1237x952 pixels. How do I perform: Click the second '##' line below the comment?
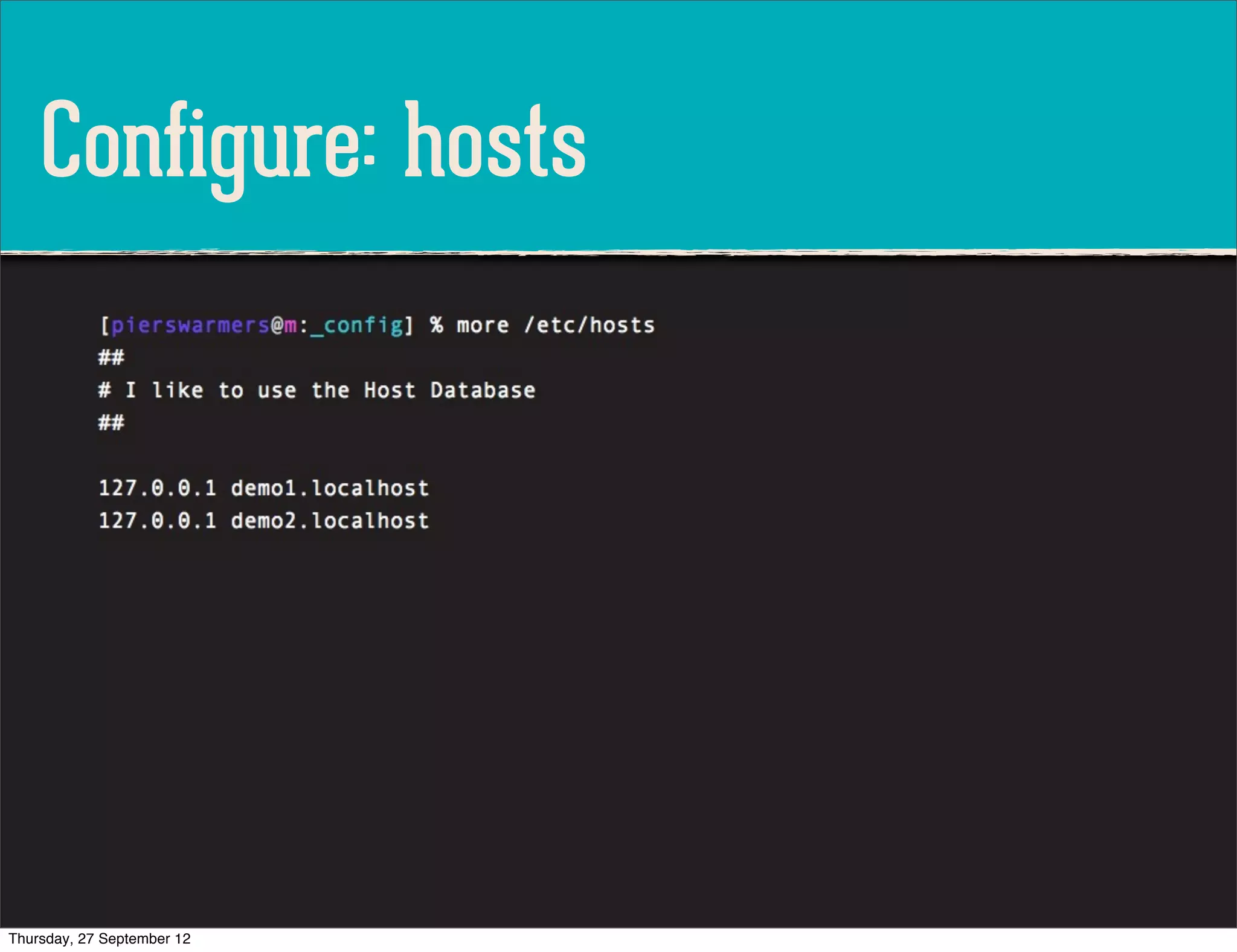click(111, 422)
